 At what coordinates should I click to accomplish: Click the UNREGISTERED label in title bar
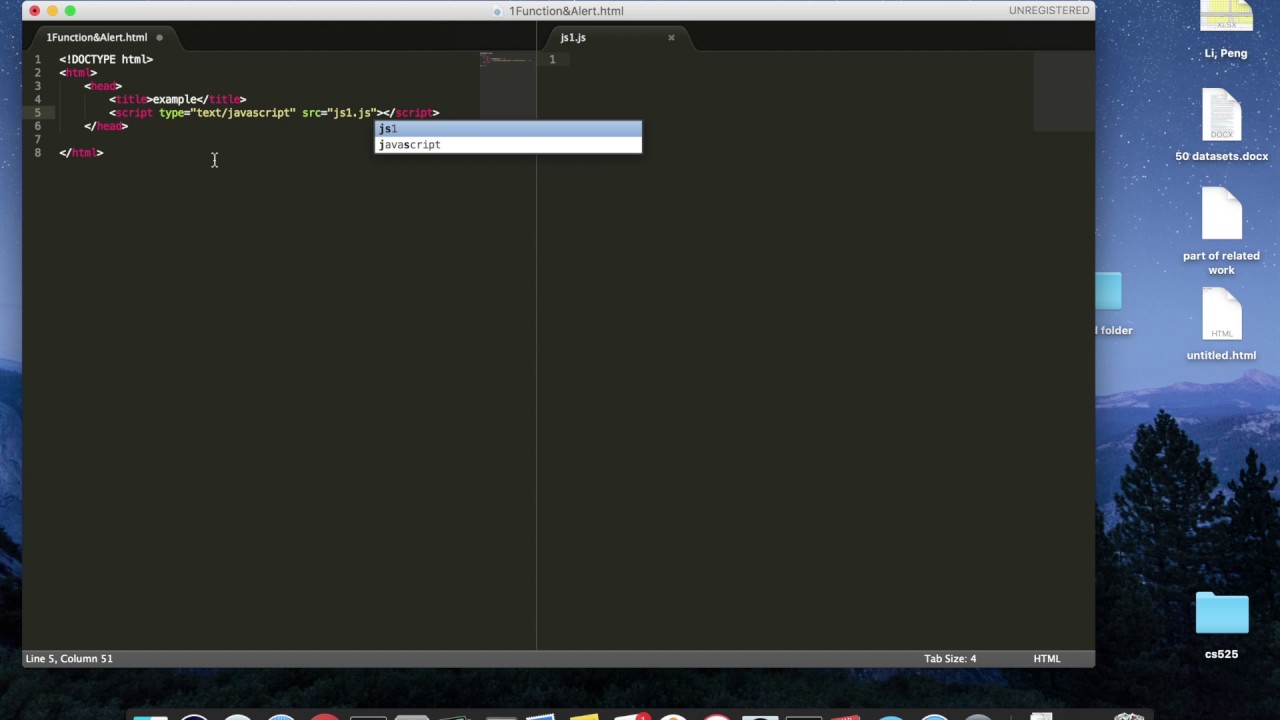1049,10
